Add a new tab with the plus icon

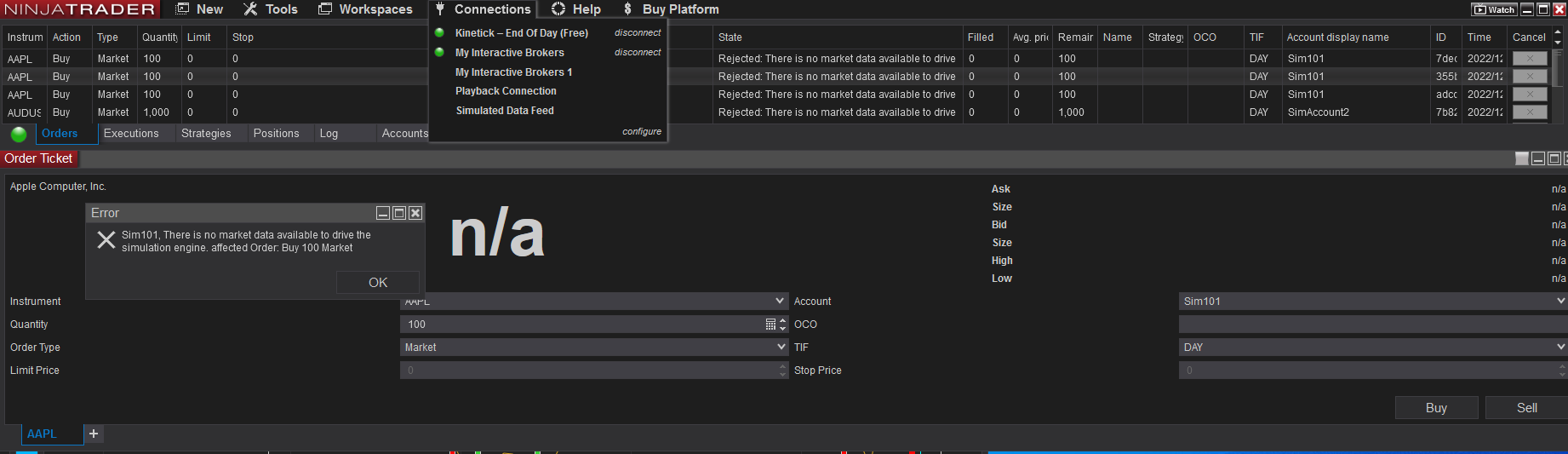94,434
